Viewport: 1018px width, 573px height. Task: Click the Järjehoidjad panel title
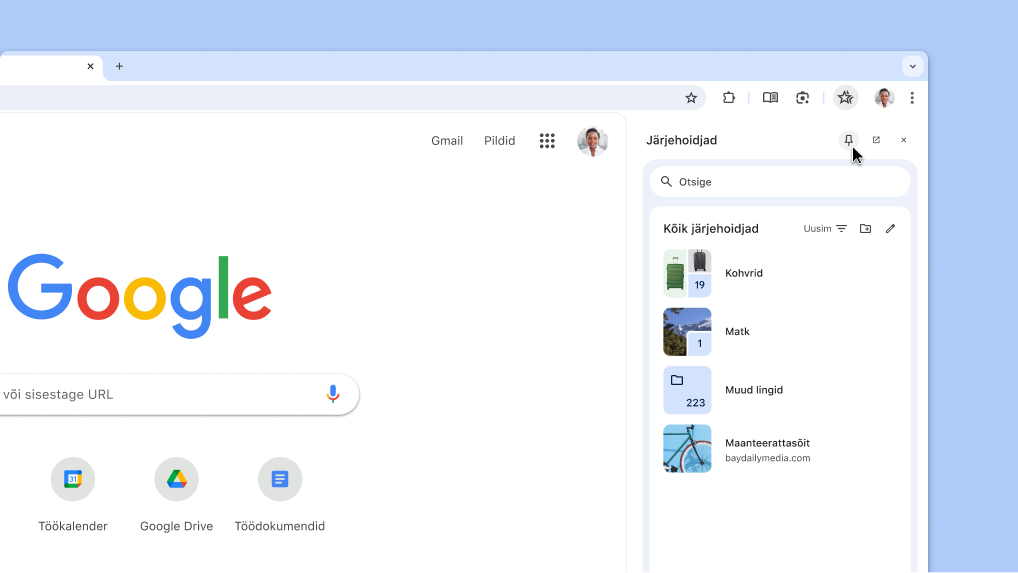tap(682, 140)
